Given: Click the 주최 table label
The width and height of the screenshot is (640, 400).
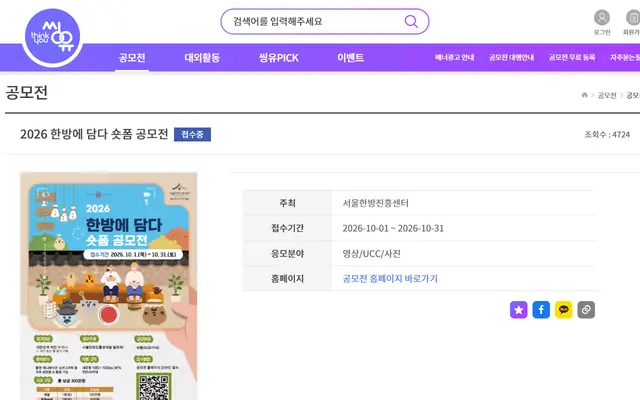Looking at the screenshot, I should click(287, 203).
